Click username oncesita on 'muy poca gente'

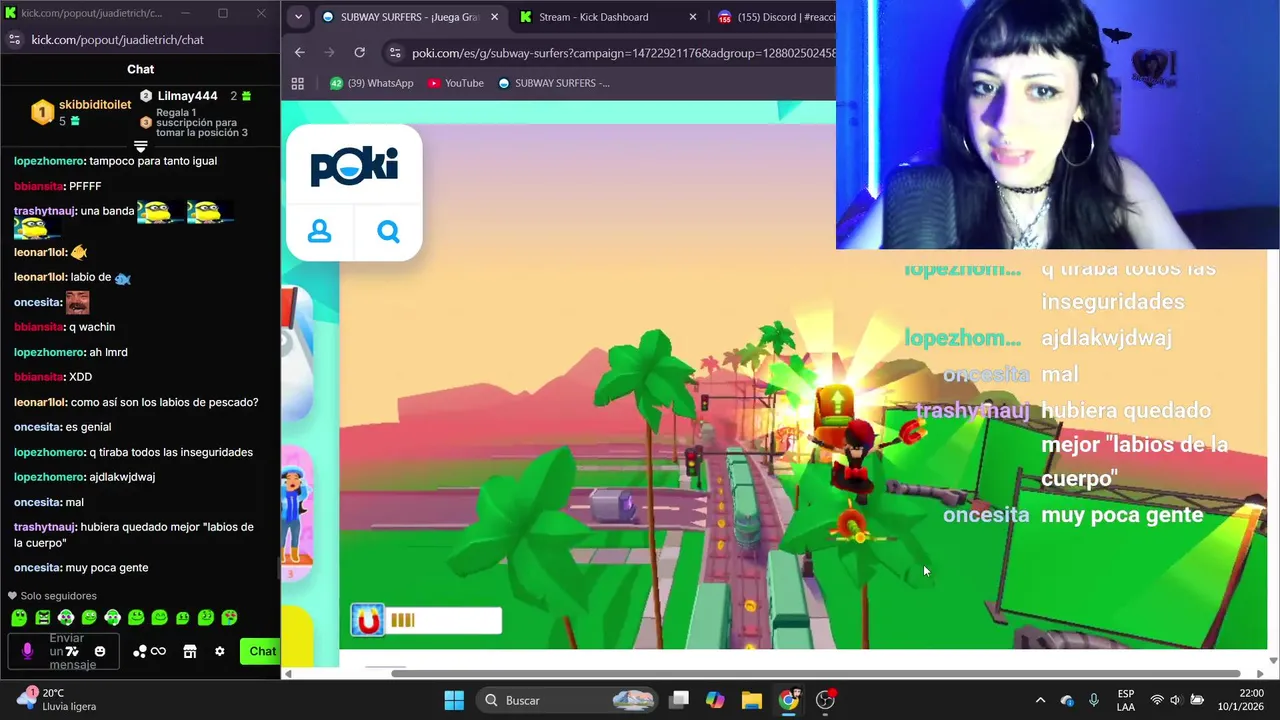37,567
